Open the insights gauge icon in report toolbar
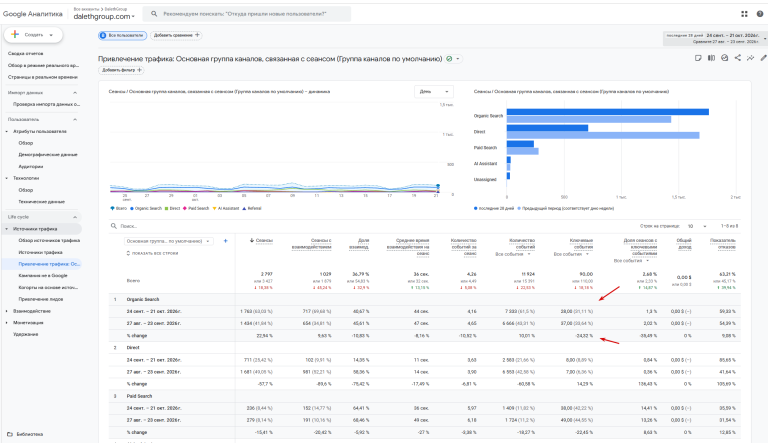The image size is (768, 443). point(724,58)
